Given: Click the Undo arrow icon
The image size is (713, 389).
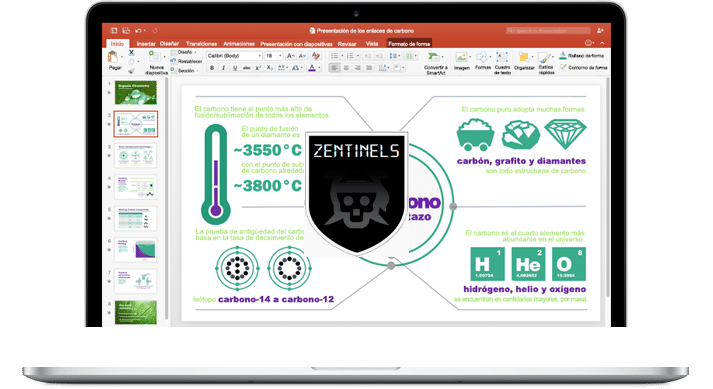Looking at the screenshot, I should (x=138, y=30).
